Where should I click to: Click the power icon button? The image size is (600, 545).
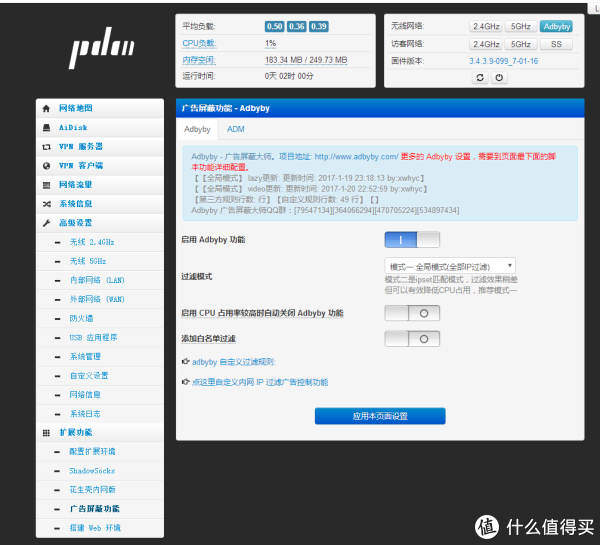(499, 78)
